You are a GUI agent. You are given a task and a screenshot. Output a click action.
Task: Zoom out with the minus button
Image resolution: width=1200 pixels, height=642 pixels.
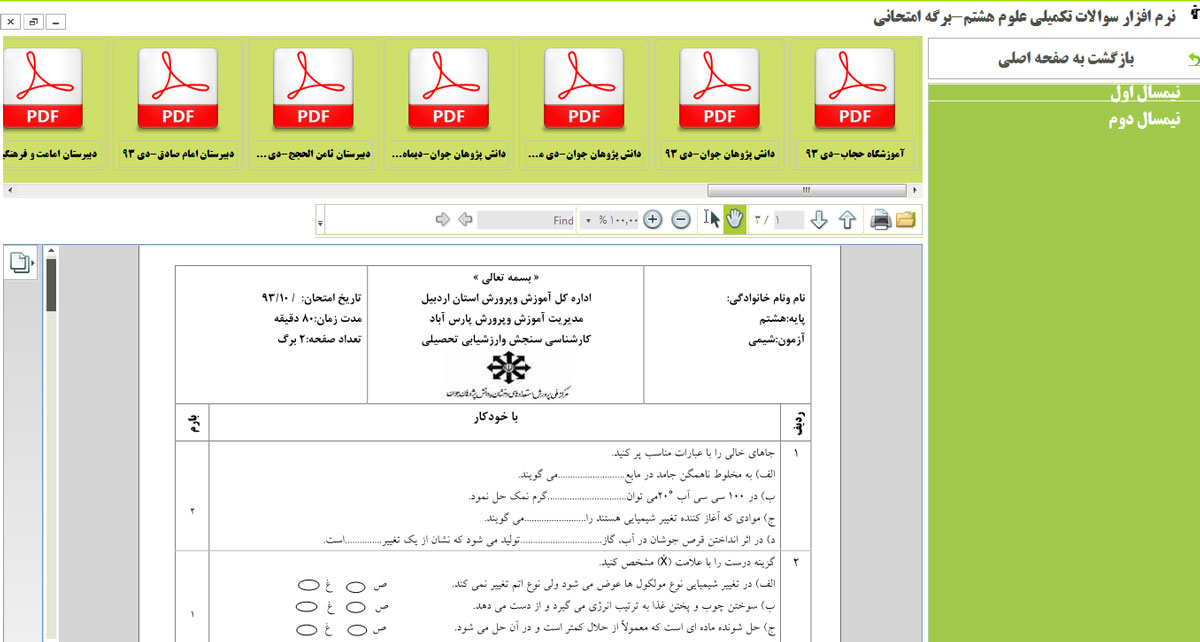[x=681, y=220]
